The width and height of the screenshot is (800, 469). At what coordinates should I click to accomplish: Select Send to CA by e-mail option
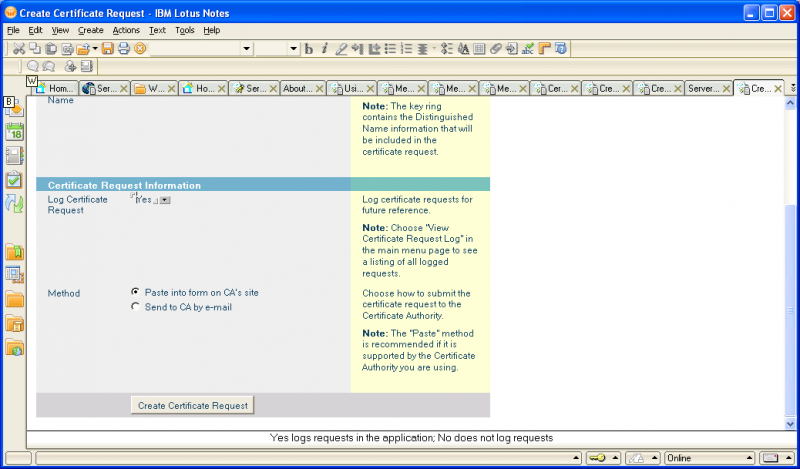(x=135, y=307)
